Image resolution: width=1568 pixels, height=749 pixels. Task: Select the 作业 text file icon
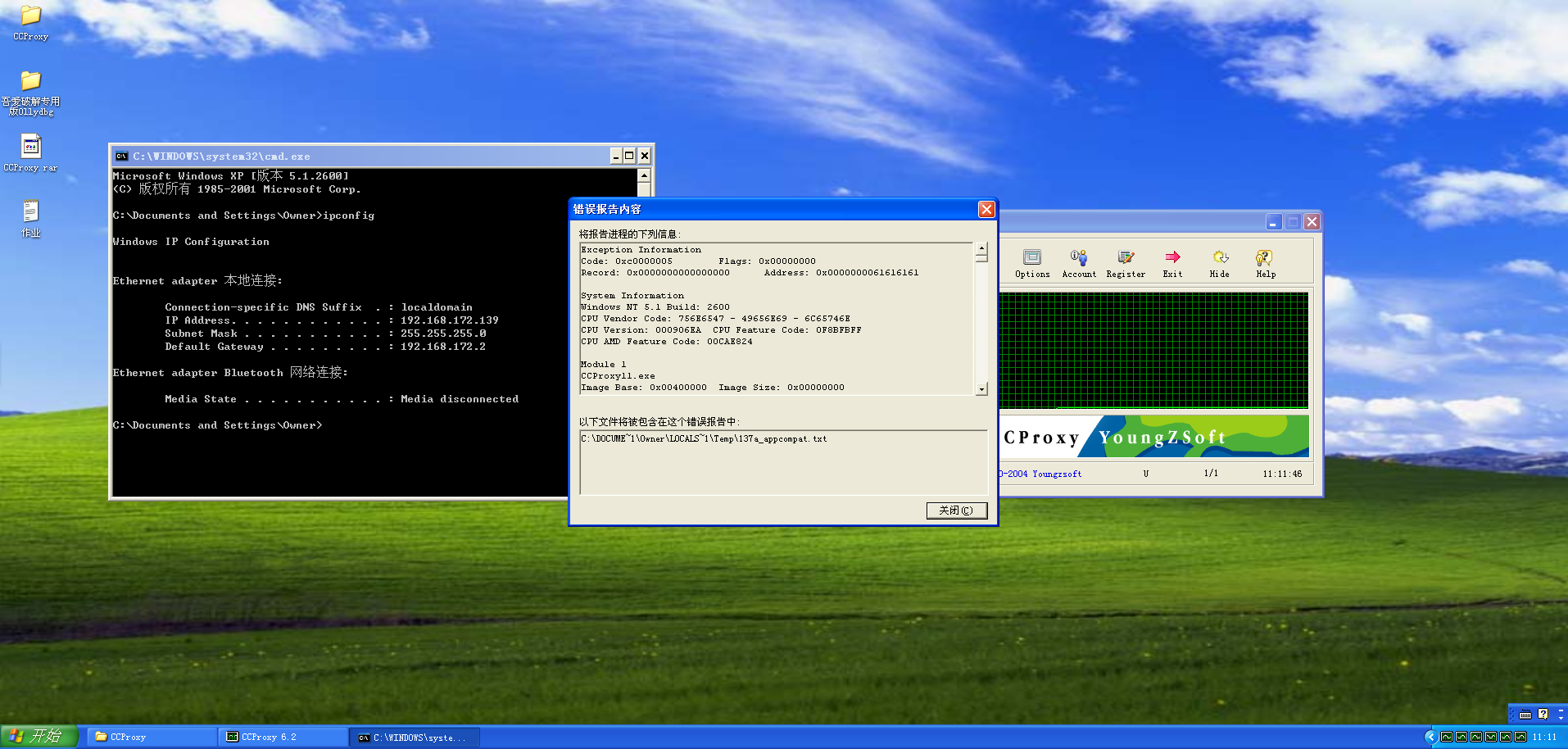[31, 219]
